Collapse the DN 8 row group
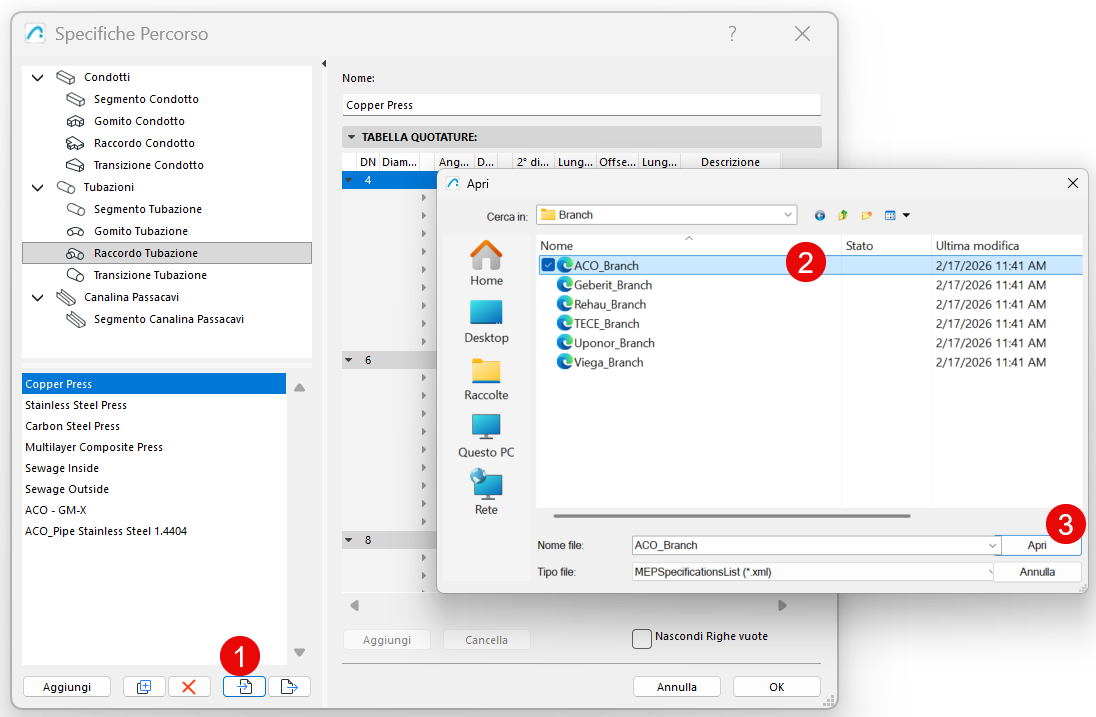This screenshot has height=717, width=1096. pyautogui.click(x=349, y=540)
